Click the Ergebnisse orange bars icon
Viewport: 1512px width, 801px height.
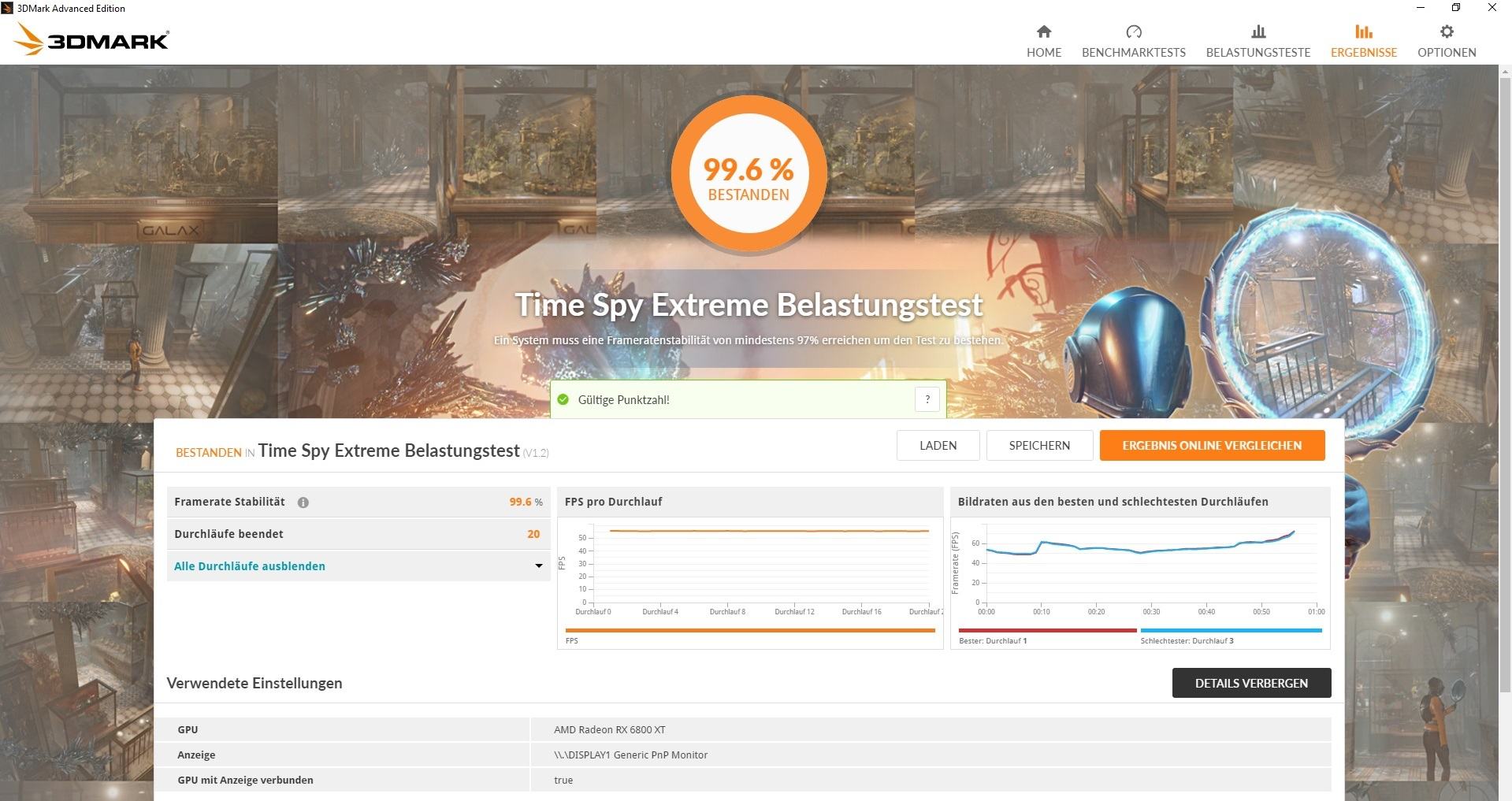pyautogui.click(x=1364, y=32)
